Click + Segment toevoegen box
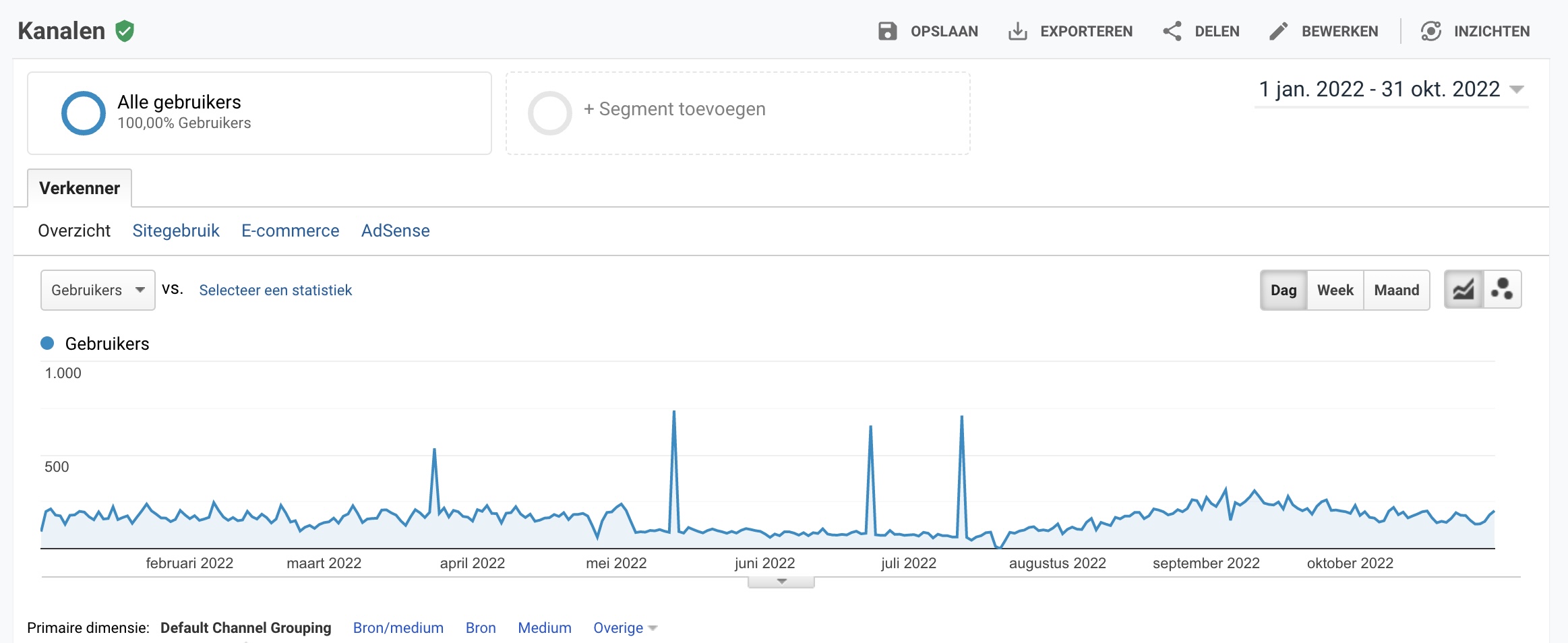Viewport: 1568px width, 643px height. 738,113
